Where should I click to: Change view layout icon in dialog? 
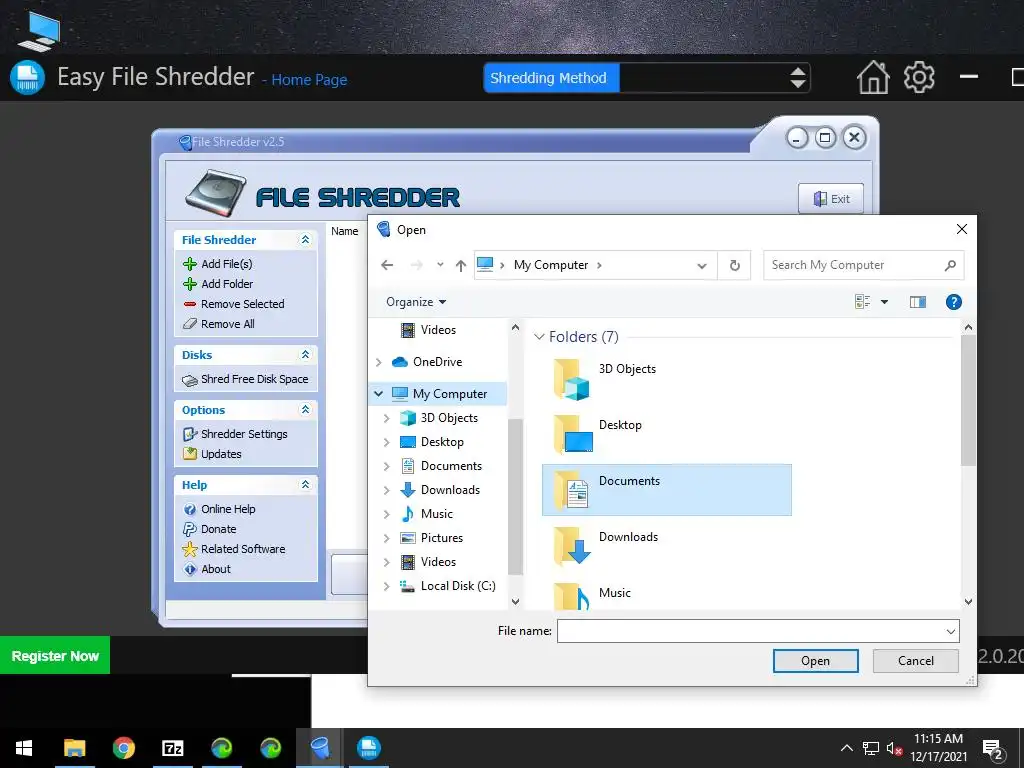[x=863, y=302]
